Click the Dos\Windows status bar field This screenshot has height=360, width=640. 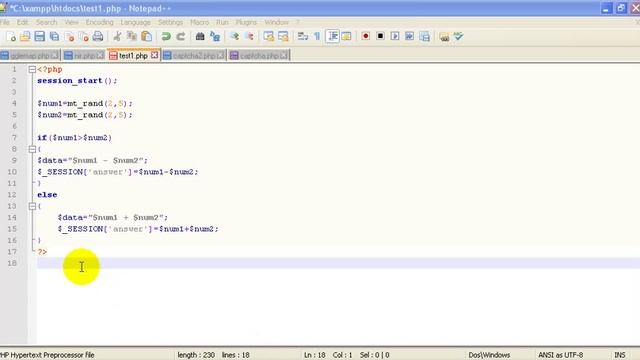pos(489,355)
